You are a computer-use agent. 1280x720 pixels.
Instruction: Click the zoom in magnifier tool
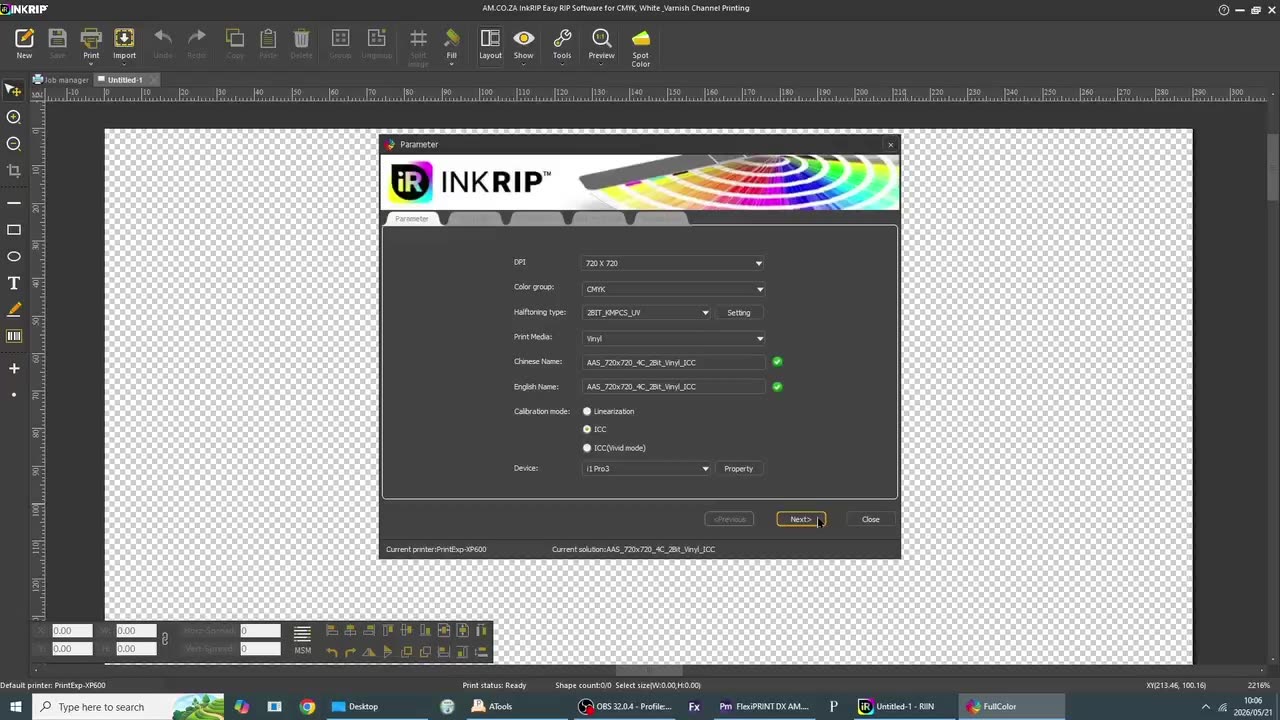tap(14, 117)
